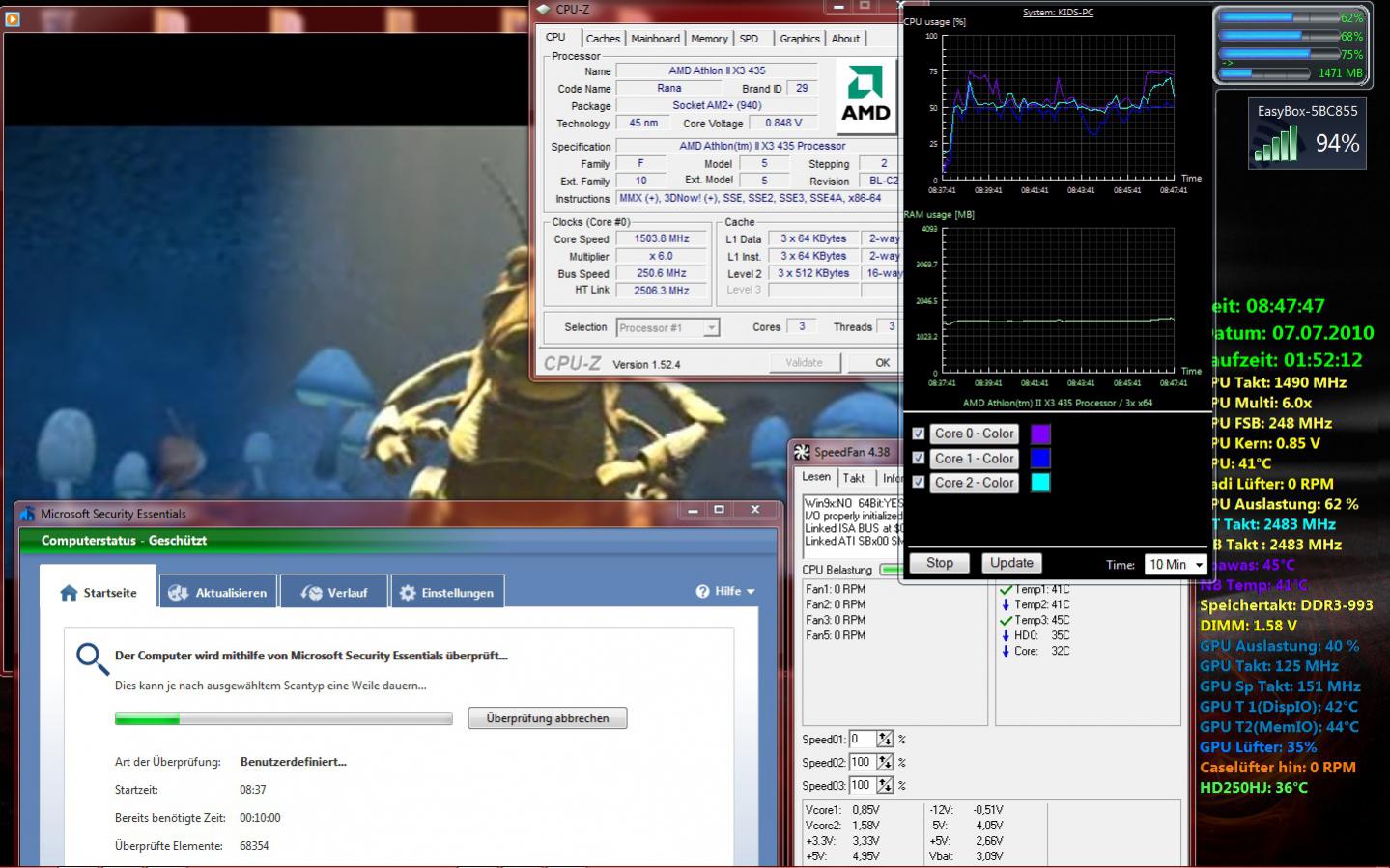1390x868 pixels.
Task: Click the Core 2 - Color button
Action: tap(974, 483)
